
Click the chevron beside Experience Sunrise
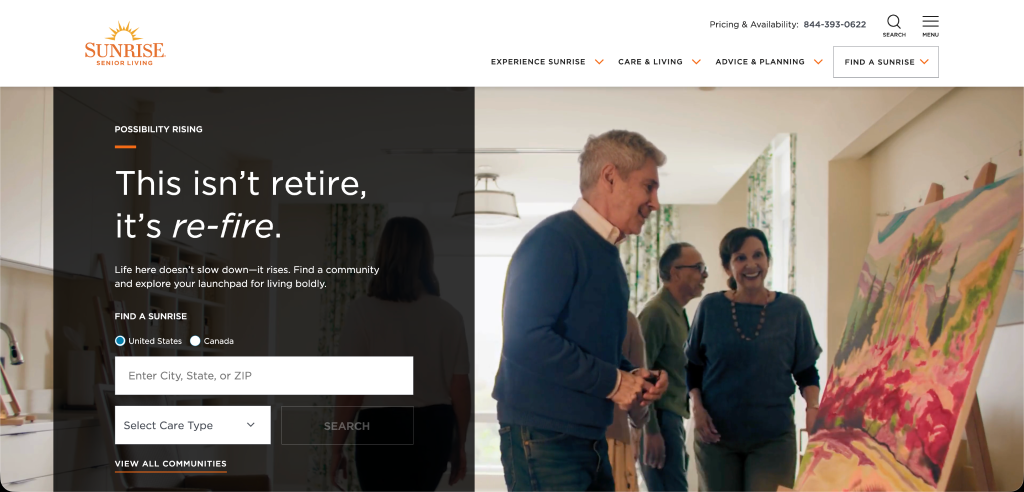pyautogui.click(x=599, y=62)
